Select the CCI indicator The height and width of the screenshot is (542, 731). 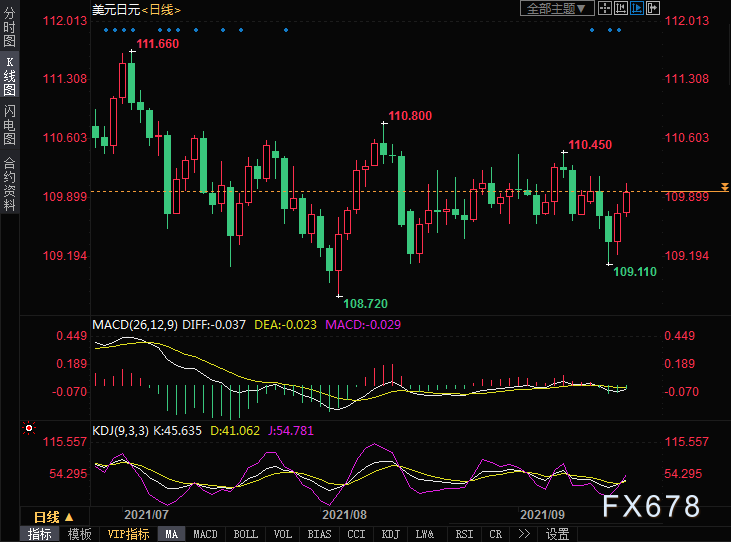point(356,534)
